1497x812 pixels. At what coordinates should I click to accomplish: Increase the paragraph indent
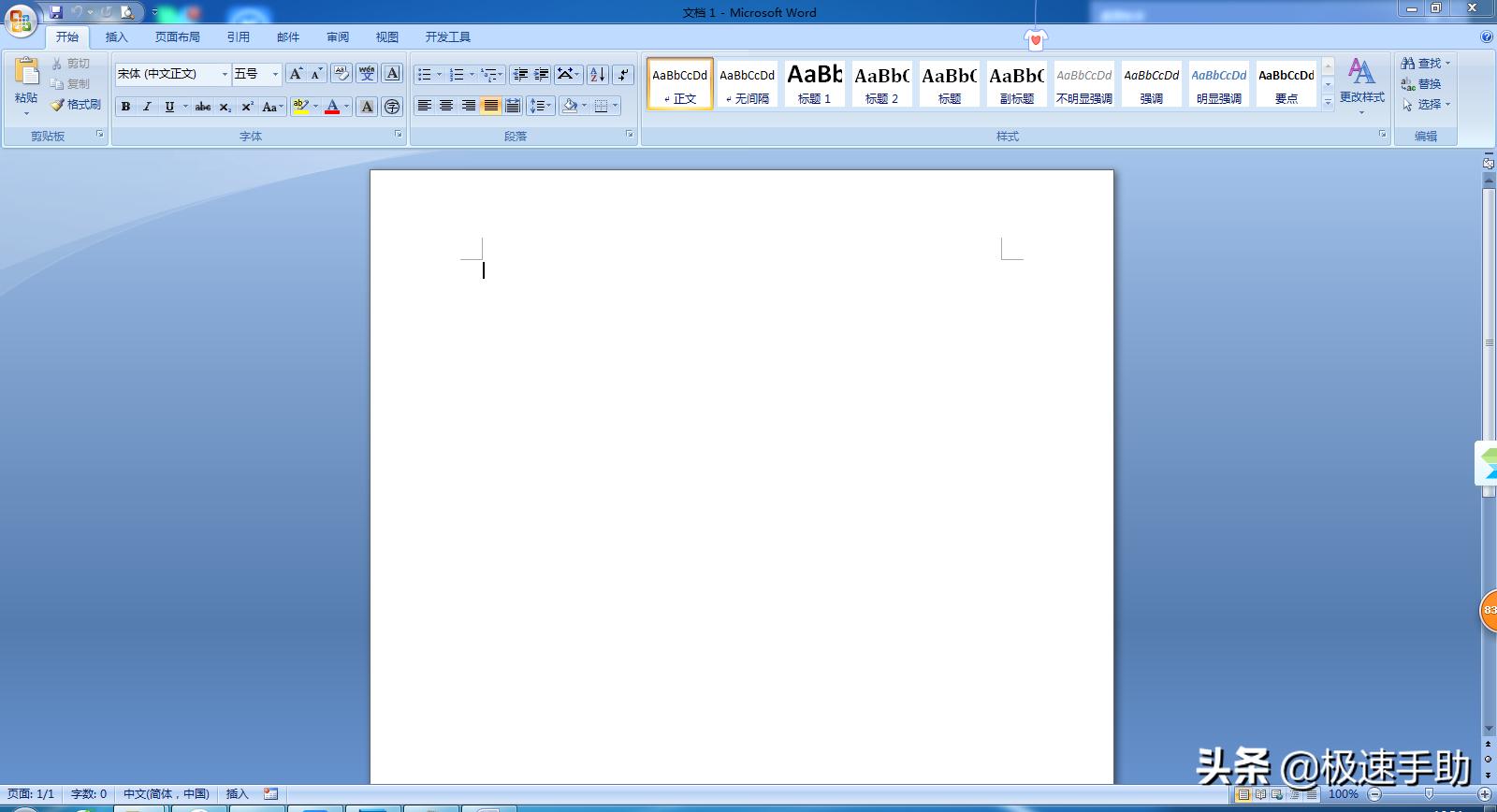pos(542,74)
